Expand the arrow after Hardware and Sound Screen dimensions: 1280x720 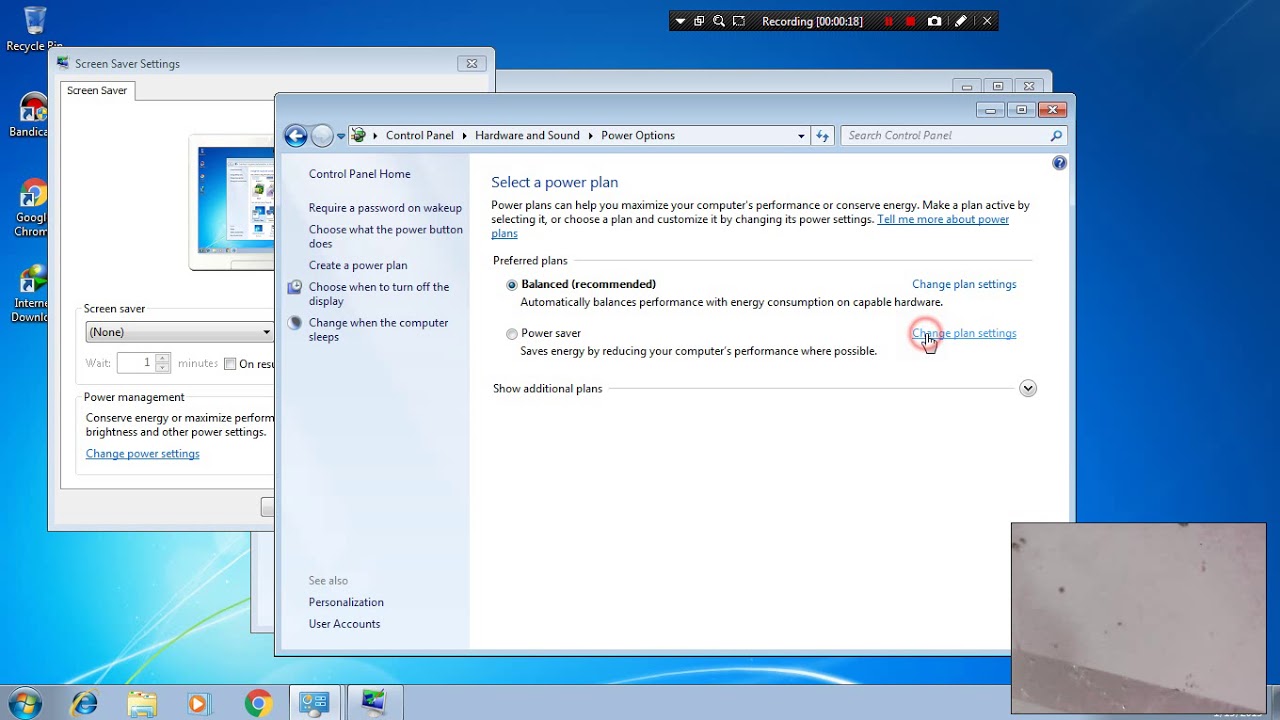[590, 136]
